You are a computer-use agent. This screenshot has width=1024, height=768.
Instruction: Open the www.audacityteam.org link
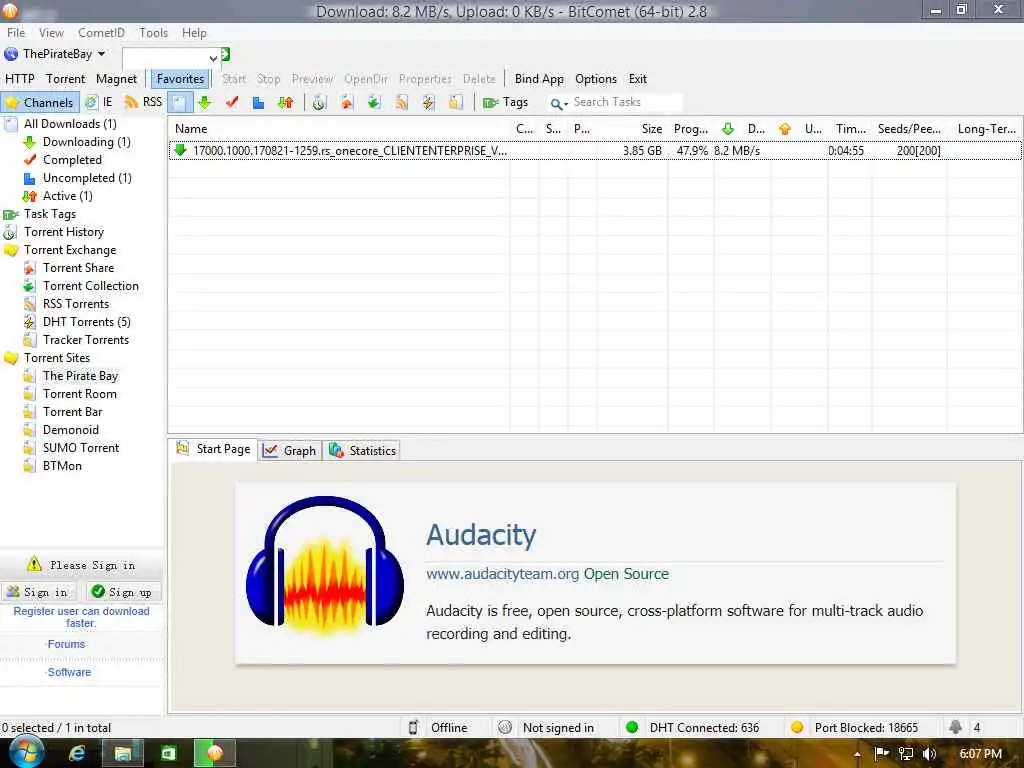click(502, 574)
